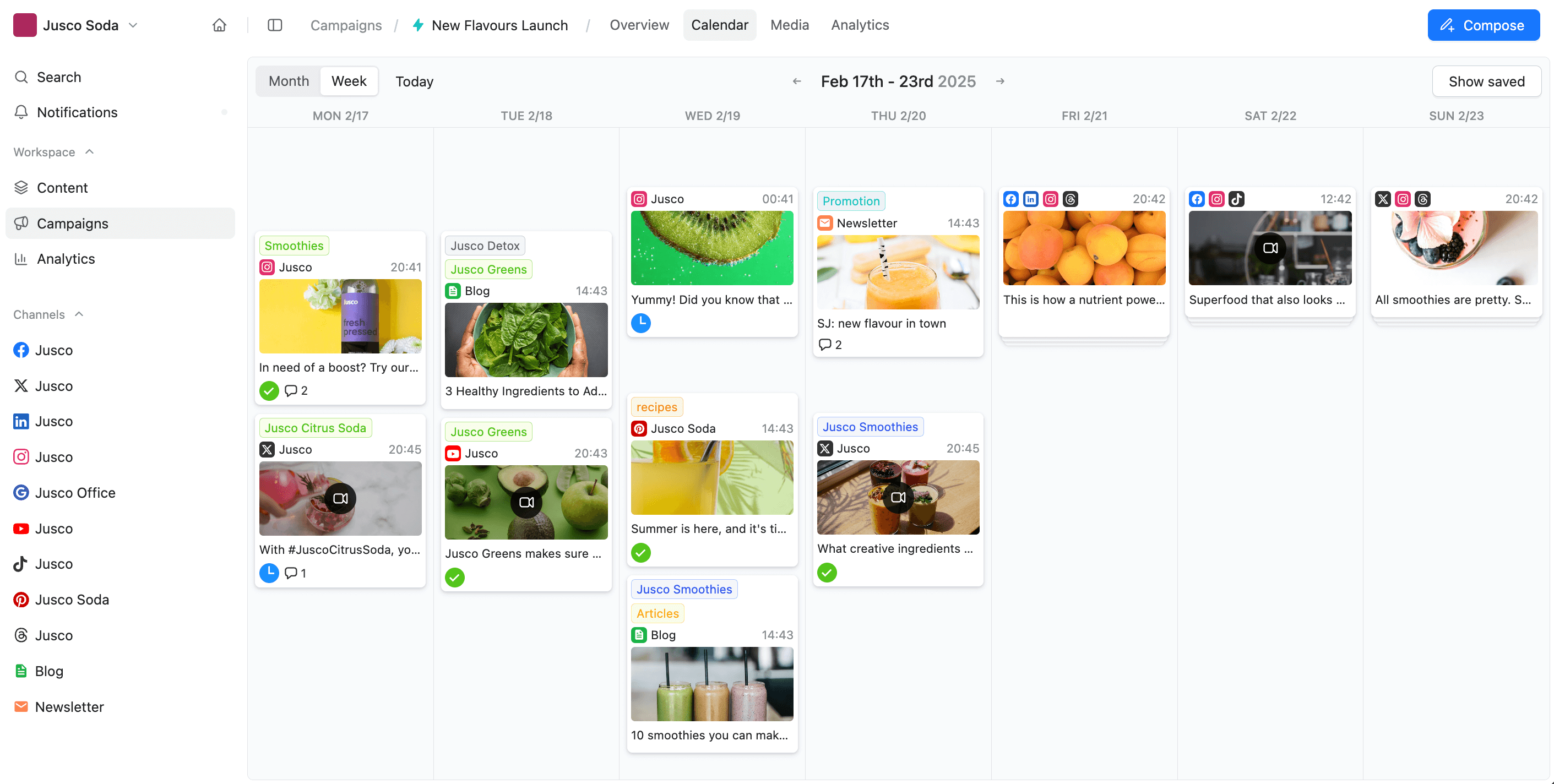Image resolution: width=1554 pixels, height=784 pixels.
Task: Switch to Month view
Action: click(x=289, y=81)
